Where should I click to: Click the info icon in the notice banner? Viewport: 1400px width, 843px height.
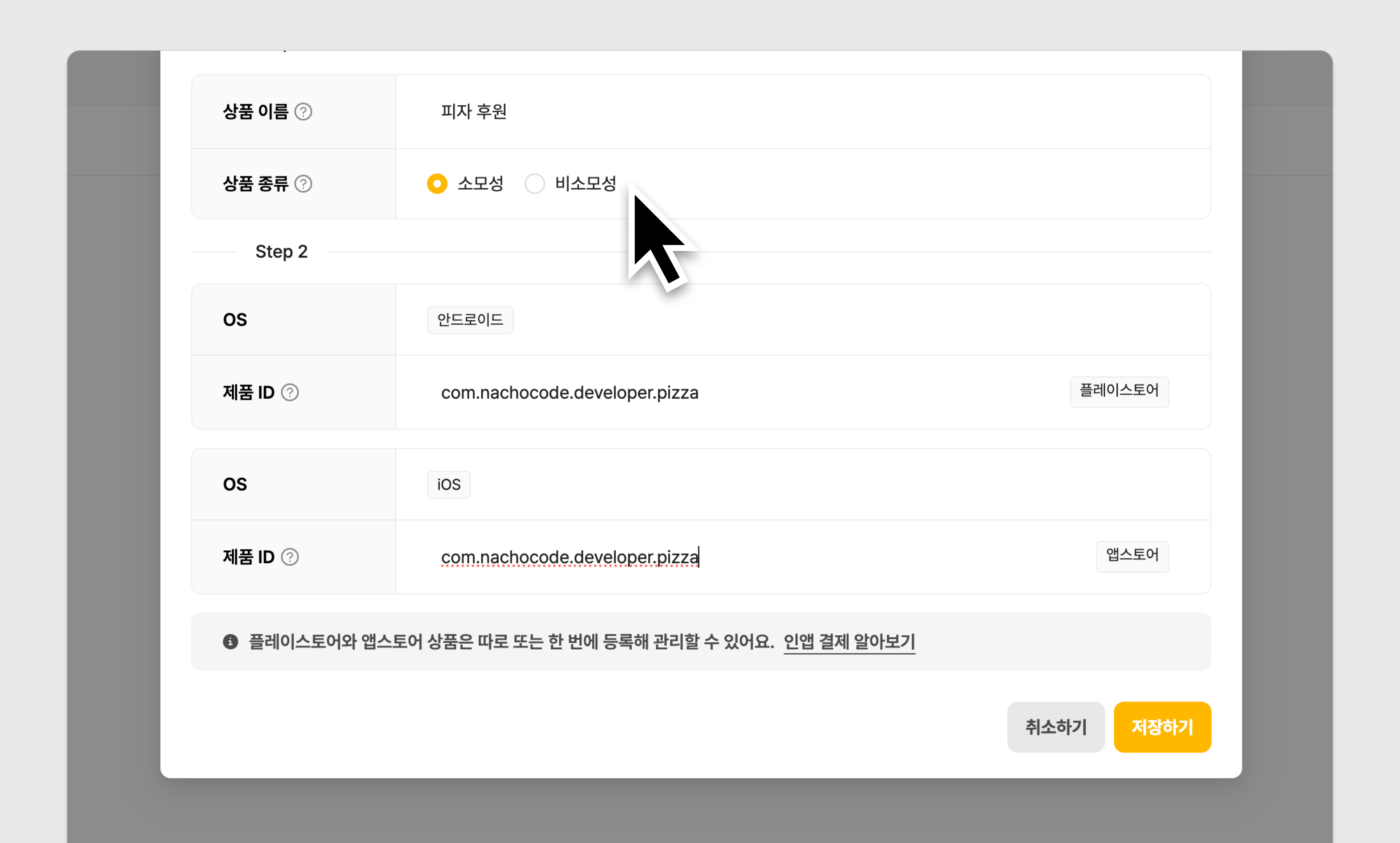[230, 642]
